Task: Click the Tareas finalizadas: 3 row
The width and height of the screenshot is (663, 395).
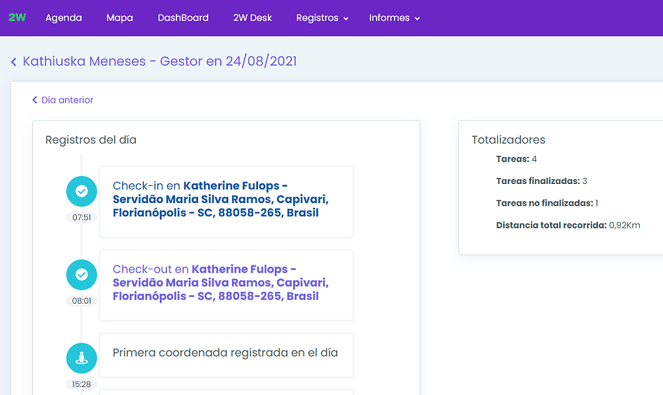Action: click(542, 181)
